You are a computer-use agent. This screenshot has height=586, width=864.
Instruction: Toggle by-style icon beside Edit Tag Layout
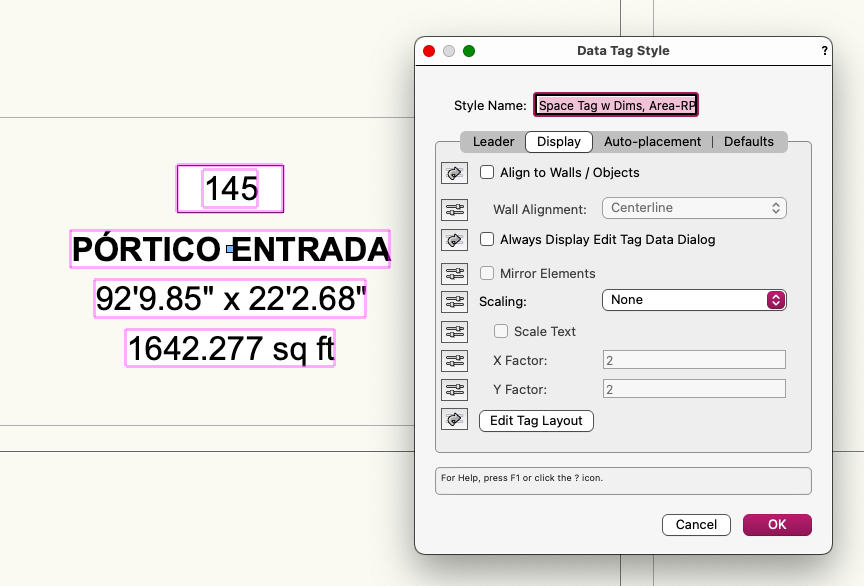click(455, 421)
